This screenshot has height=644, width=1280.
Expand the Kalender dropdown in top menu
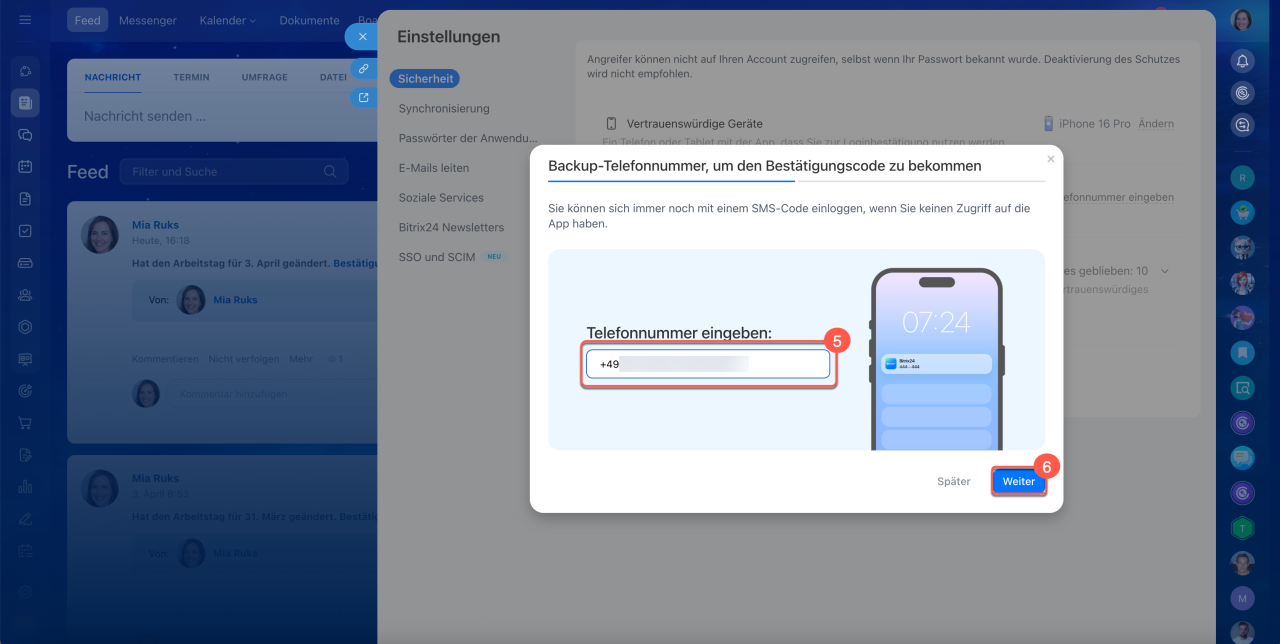click(227, 20)
